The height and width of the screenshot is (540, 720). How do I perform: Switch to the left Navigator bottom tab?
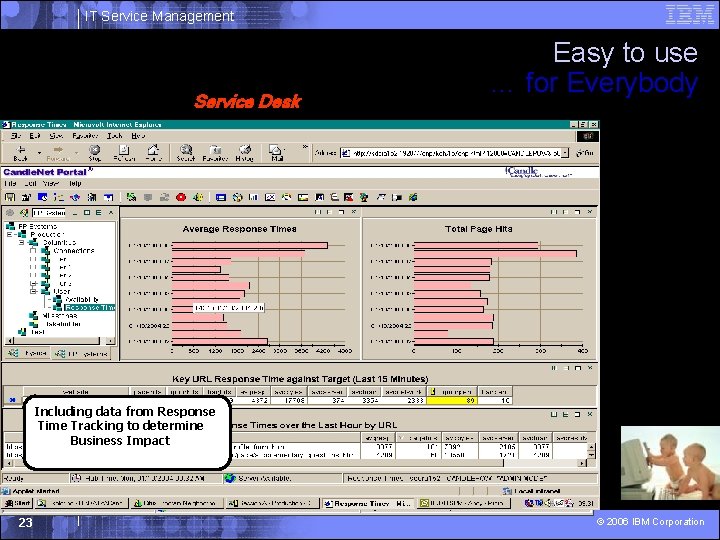(28, 354)
